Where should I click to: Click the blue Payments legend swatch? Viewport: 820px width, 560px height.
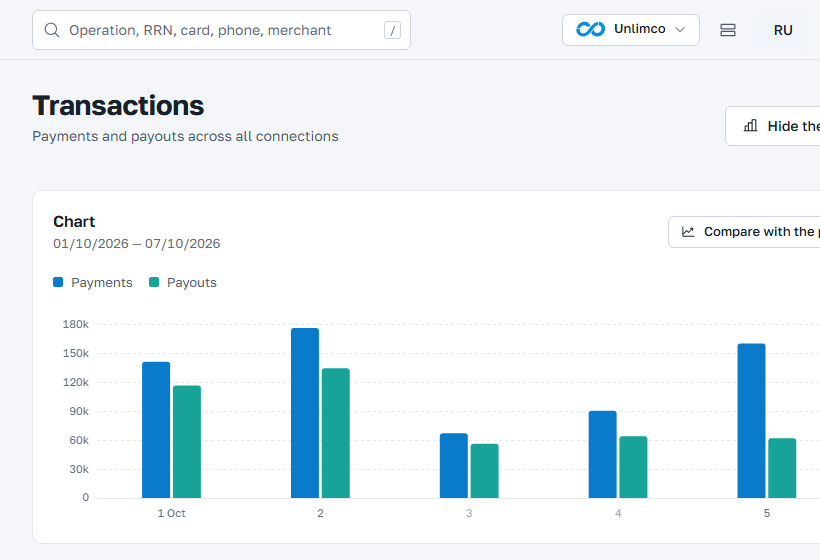coord(58,282)
